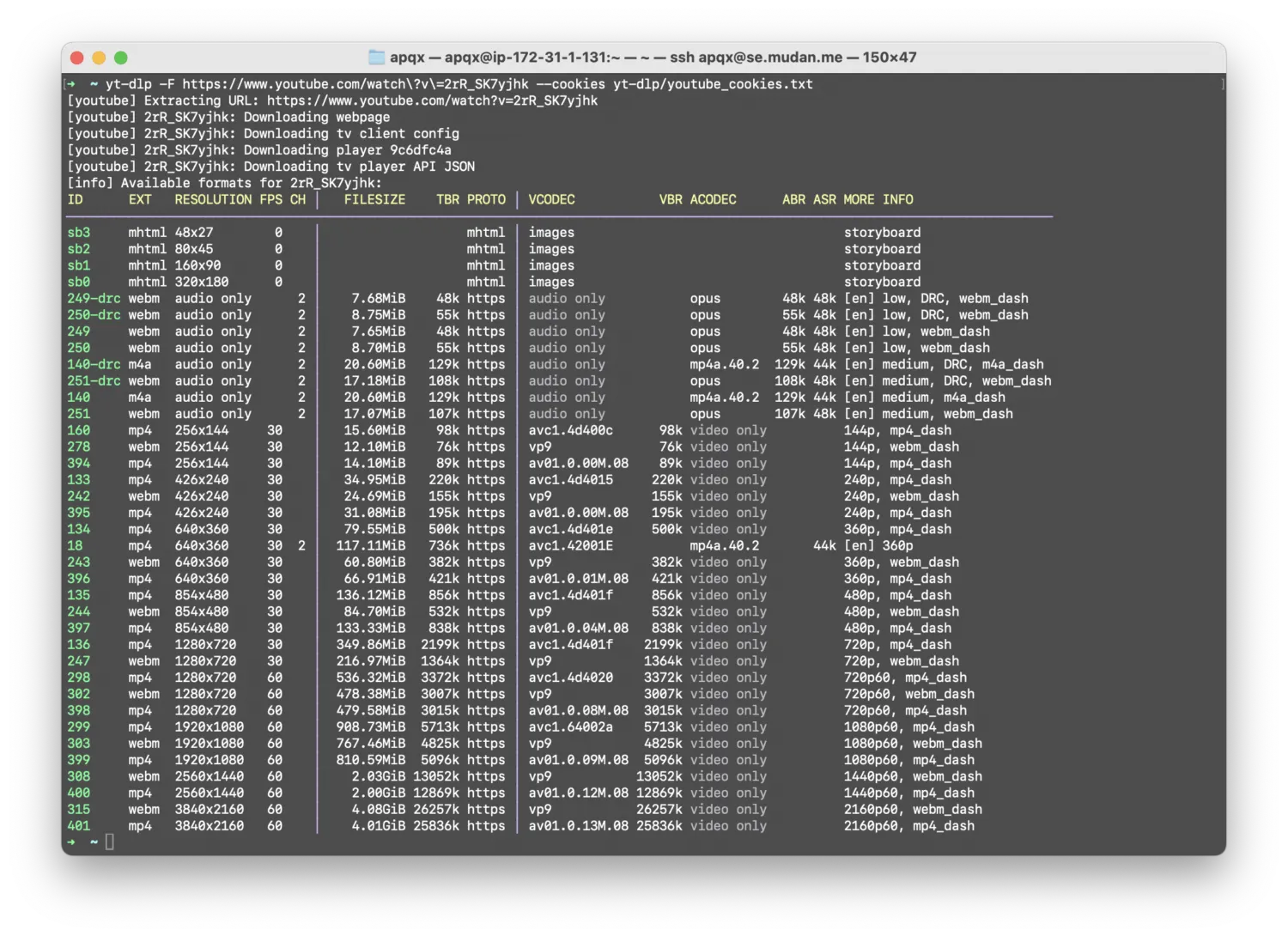Screen dimensions: 1288x936
Task: Click the VCODEC column header
Action: point(551,199)
